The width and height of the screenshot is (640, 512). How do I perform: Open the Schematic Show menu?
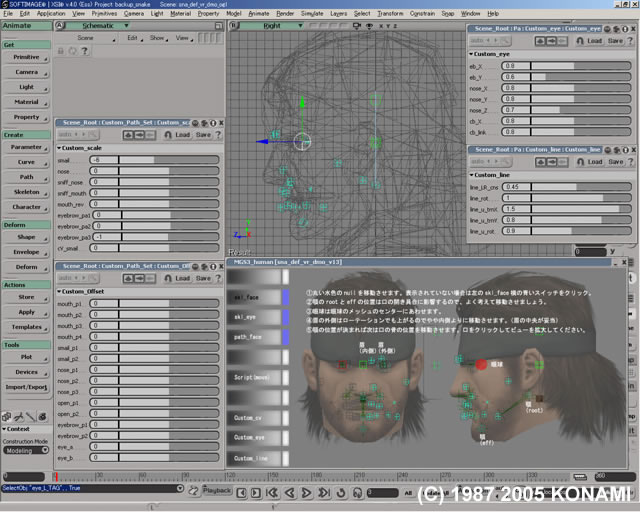(x=158, y=38)
